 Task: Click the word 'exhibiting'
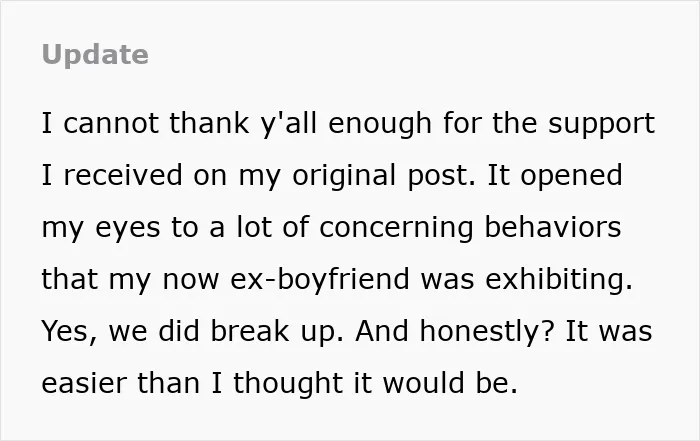click(x=559, y=281)
